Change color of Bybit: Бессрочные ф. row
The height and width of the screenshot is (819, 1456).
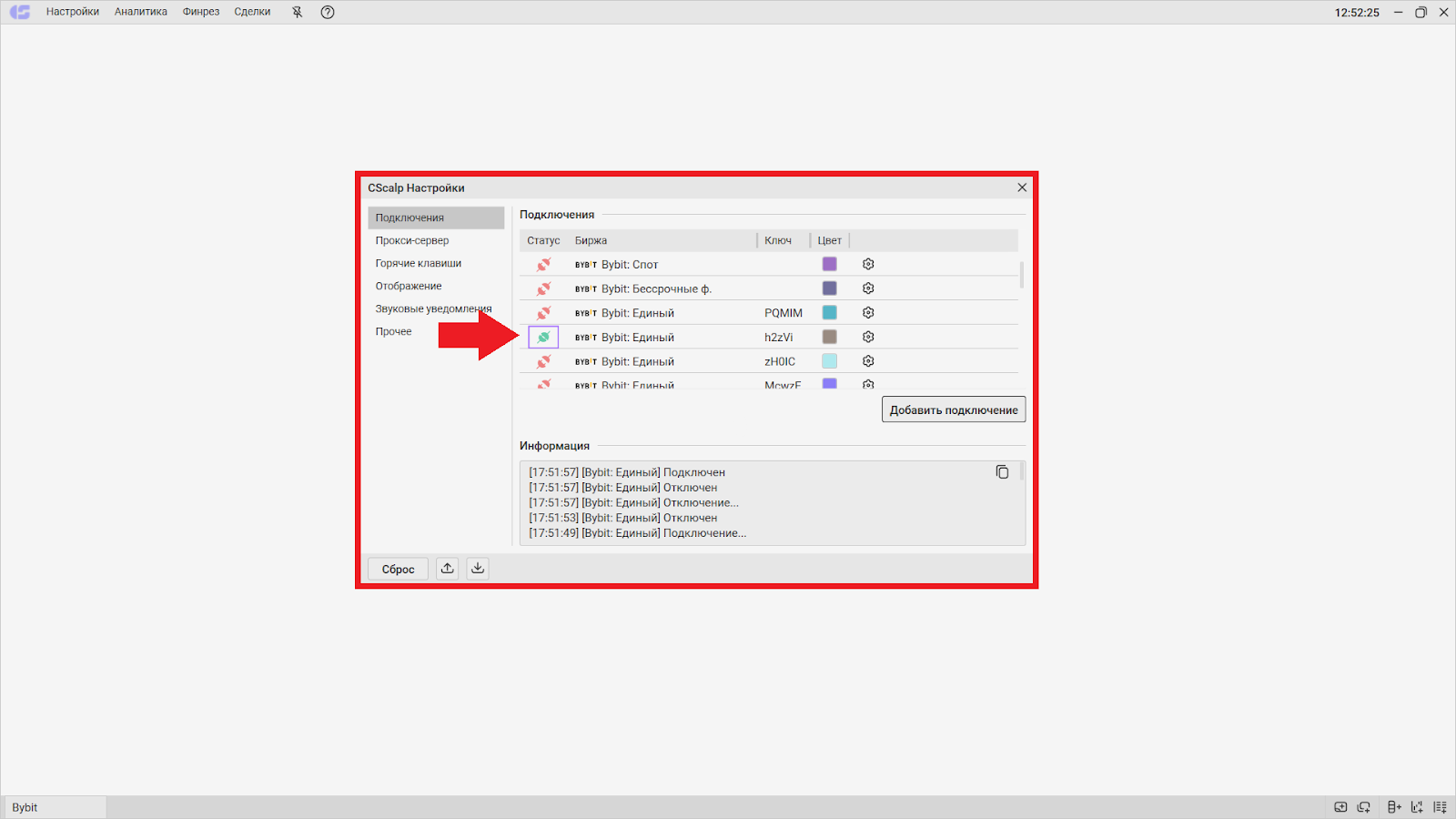pyautogui.click(x=830, y=288)
